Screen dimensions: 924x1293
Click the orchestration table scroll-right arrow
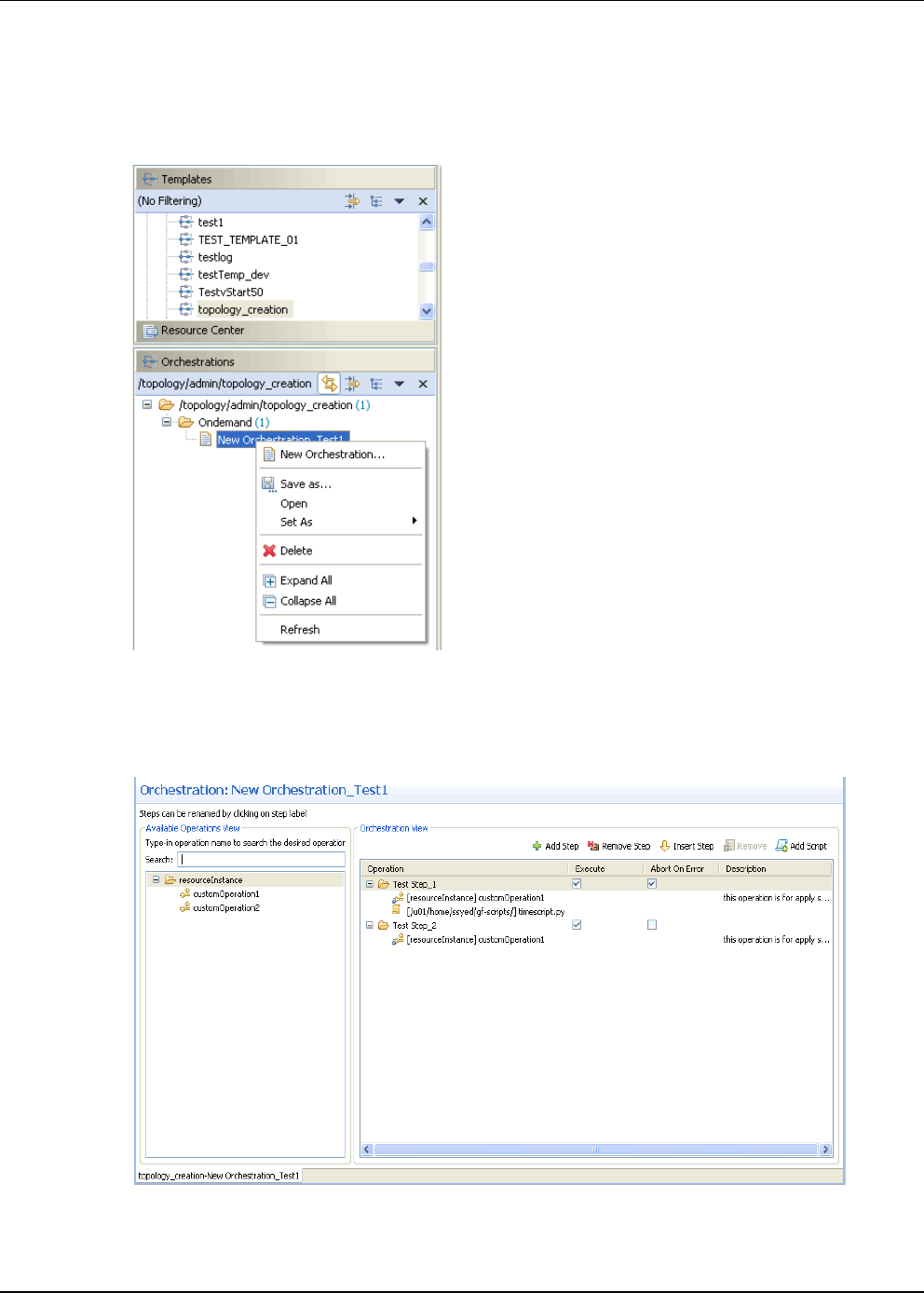pos(825,1150)
